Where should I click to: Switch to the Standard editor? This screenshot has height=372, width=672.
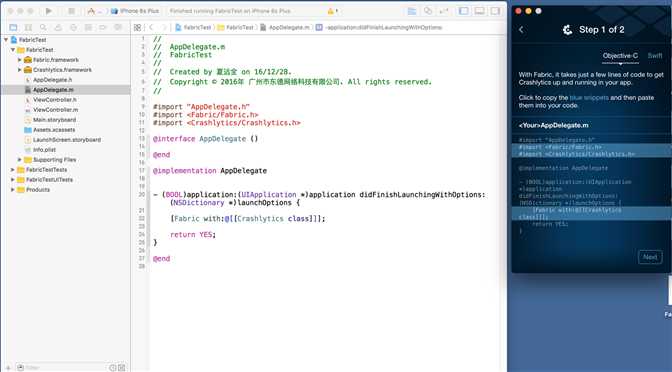click(412, 11)
